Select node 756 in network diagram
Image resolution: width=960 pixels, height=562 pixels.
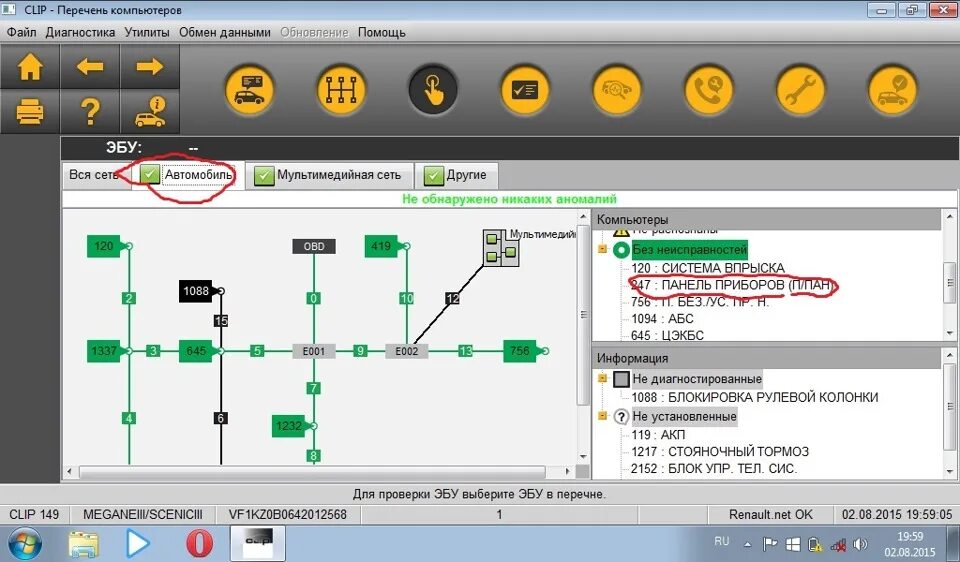point(520,351)
